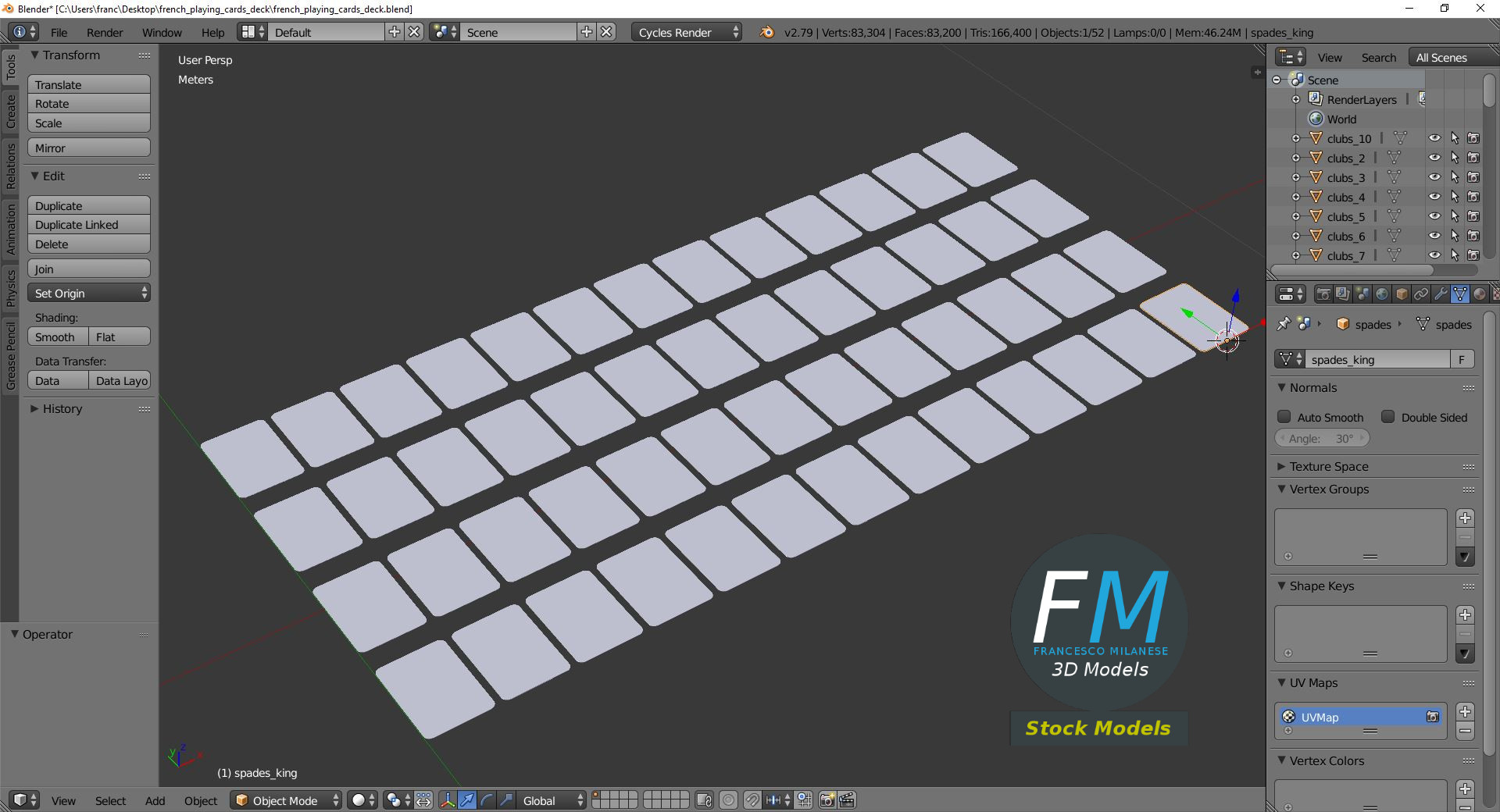This screenshot has height=812, width=1500.
Task: Hide clubs_2 with its eye icon
Action: (x=1434, y=158)
